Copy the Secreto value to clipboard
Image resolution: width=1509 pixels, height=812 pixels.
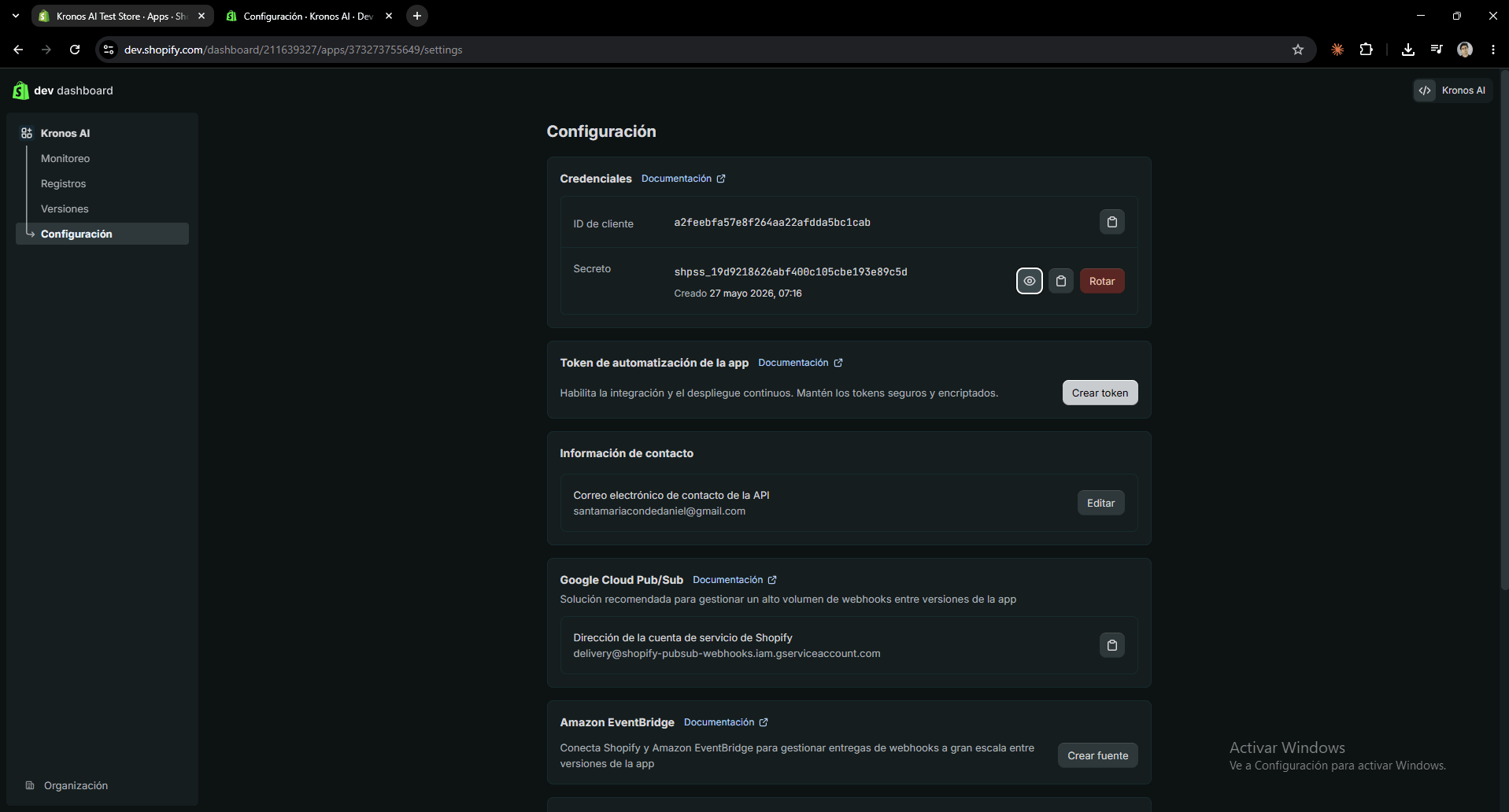(1060, 281)
